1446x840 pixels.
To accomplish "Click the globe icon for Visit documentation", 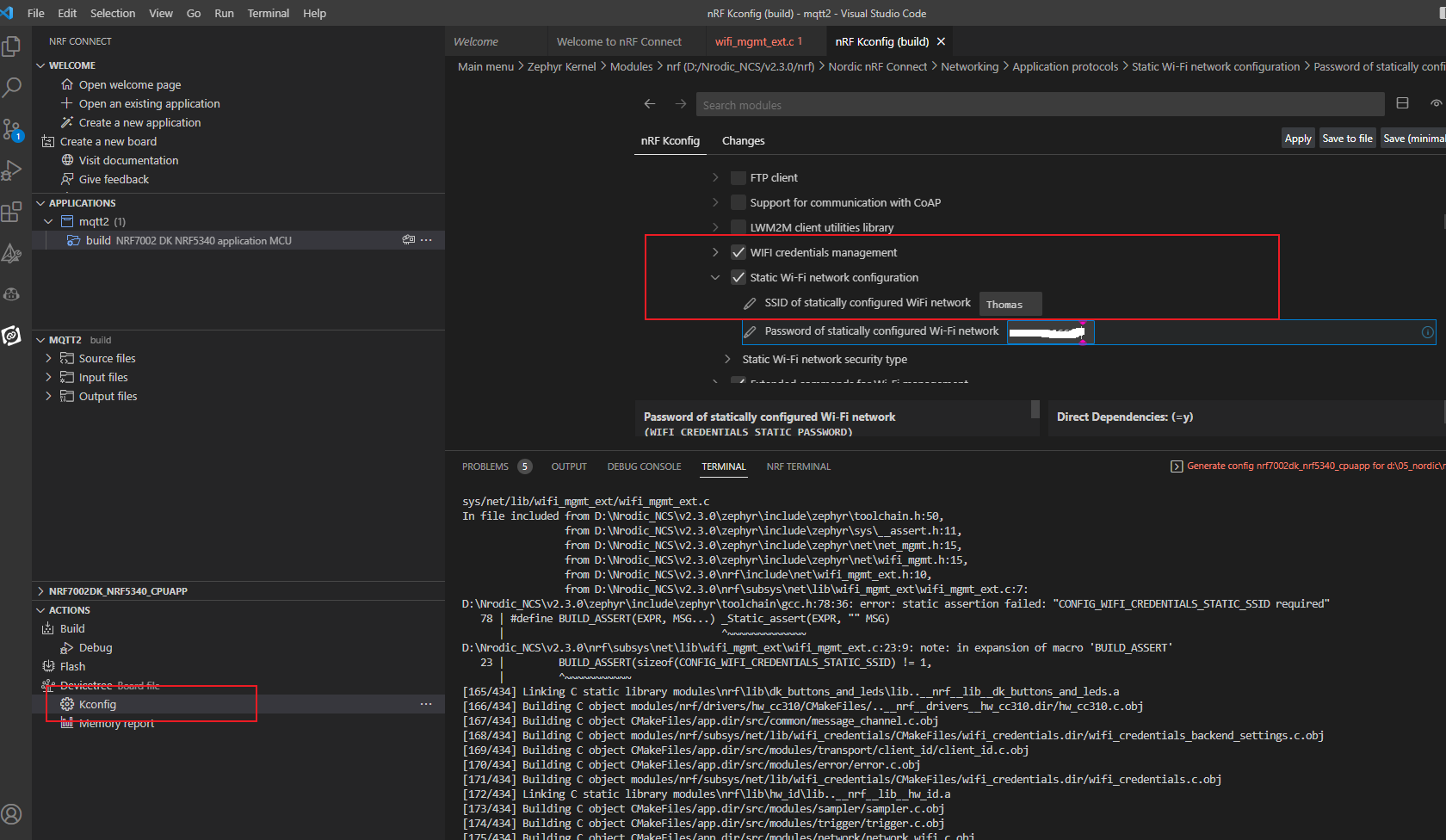I will [67, 160].
